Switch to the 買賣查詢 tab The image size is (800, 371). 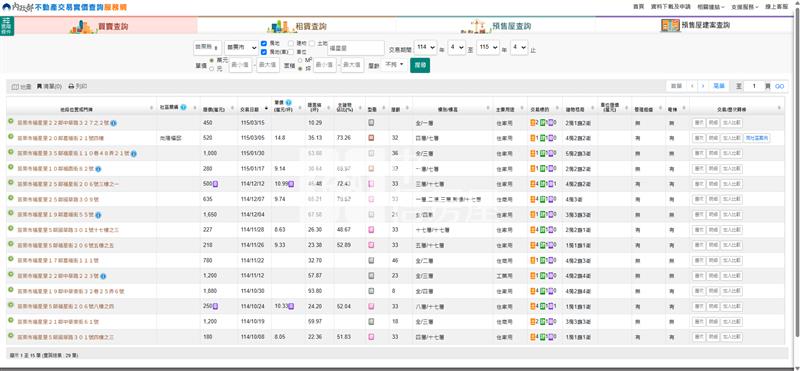99,26
